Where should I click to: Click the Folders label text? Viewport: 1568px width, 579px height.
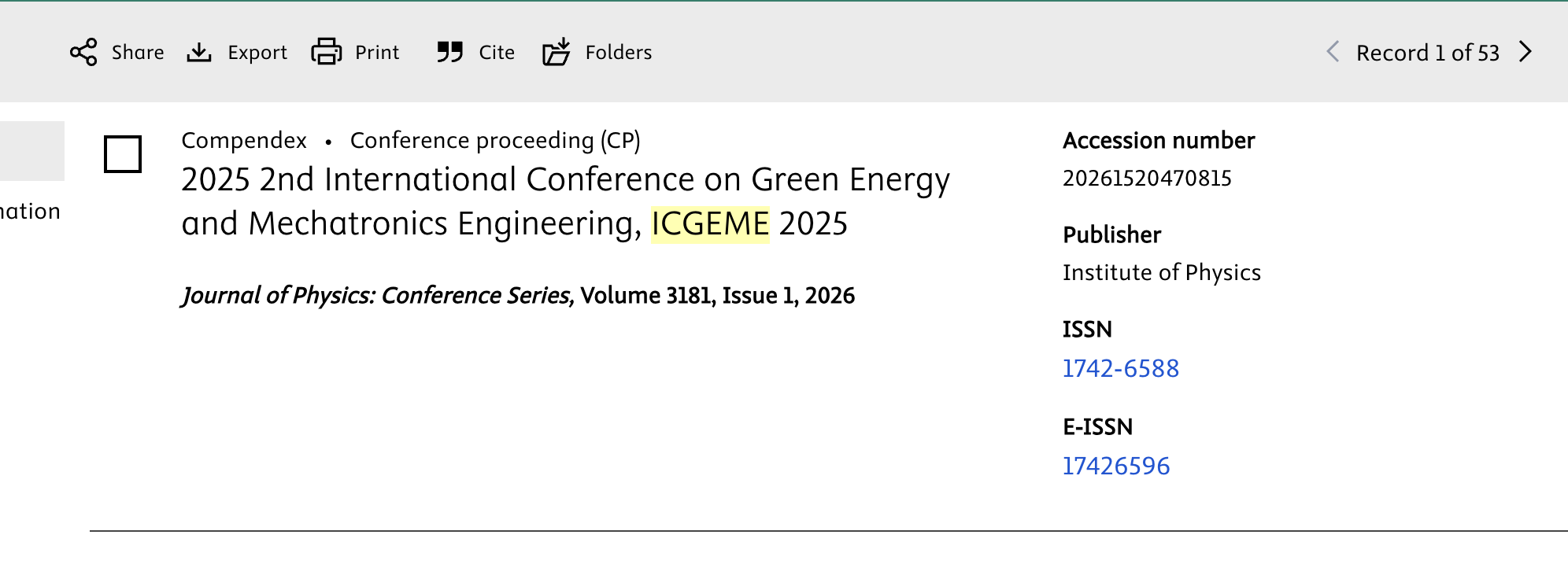coord(619,53)
